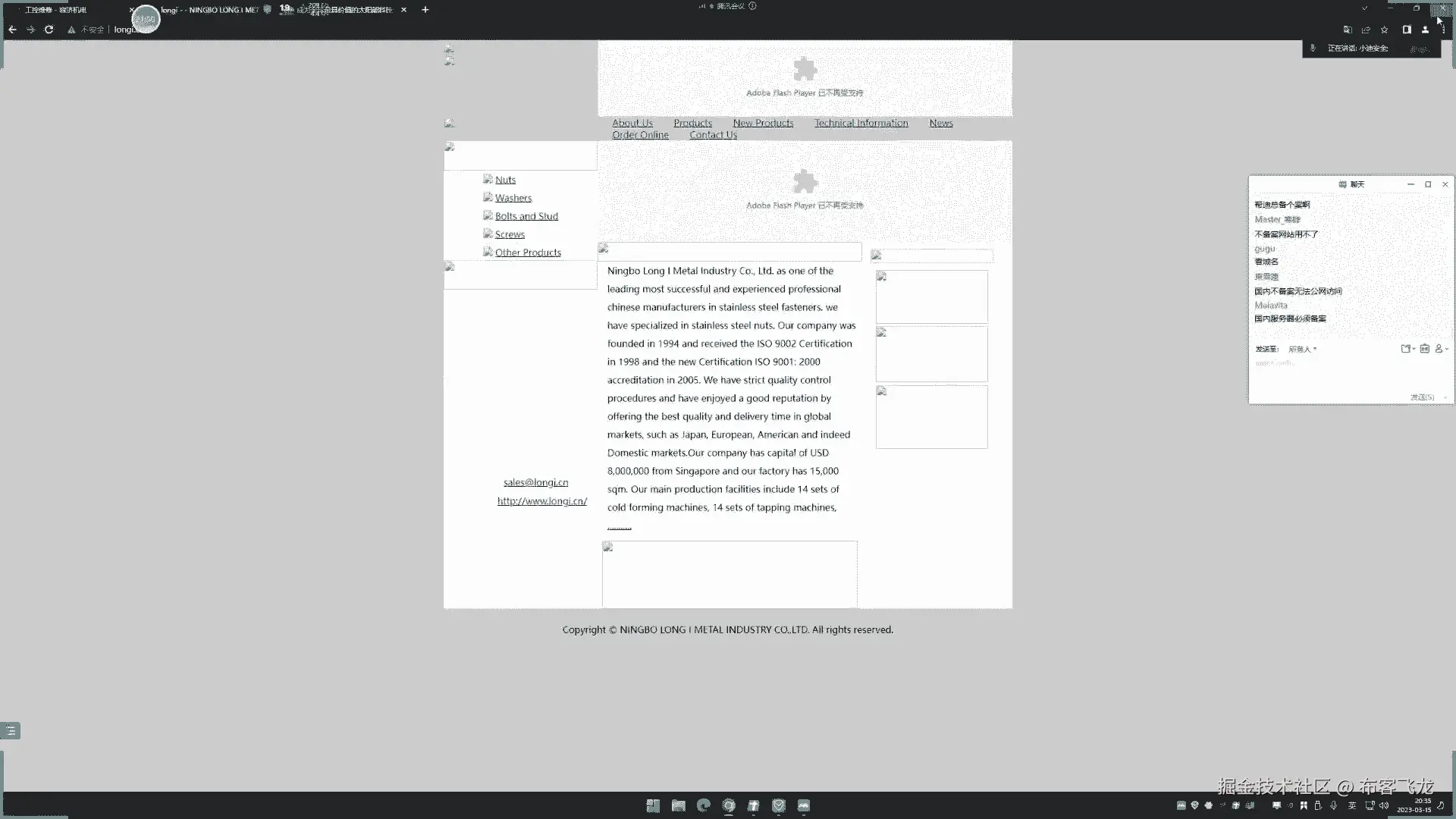Screen dimensions: 1456x819
Task: Reload the page with the refresh icon
Action: point(49,30)
